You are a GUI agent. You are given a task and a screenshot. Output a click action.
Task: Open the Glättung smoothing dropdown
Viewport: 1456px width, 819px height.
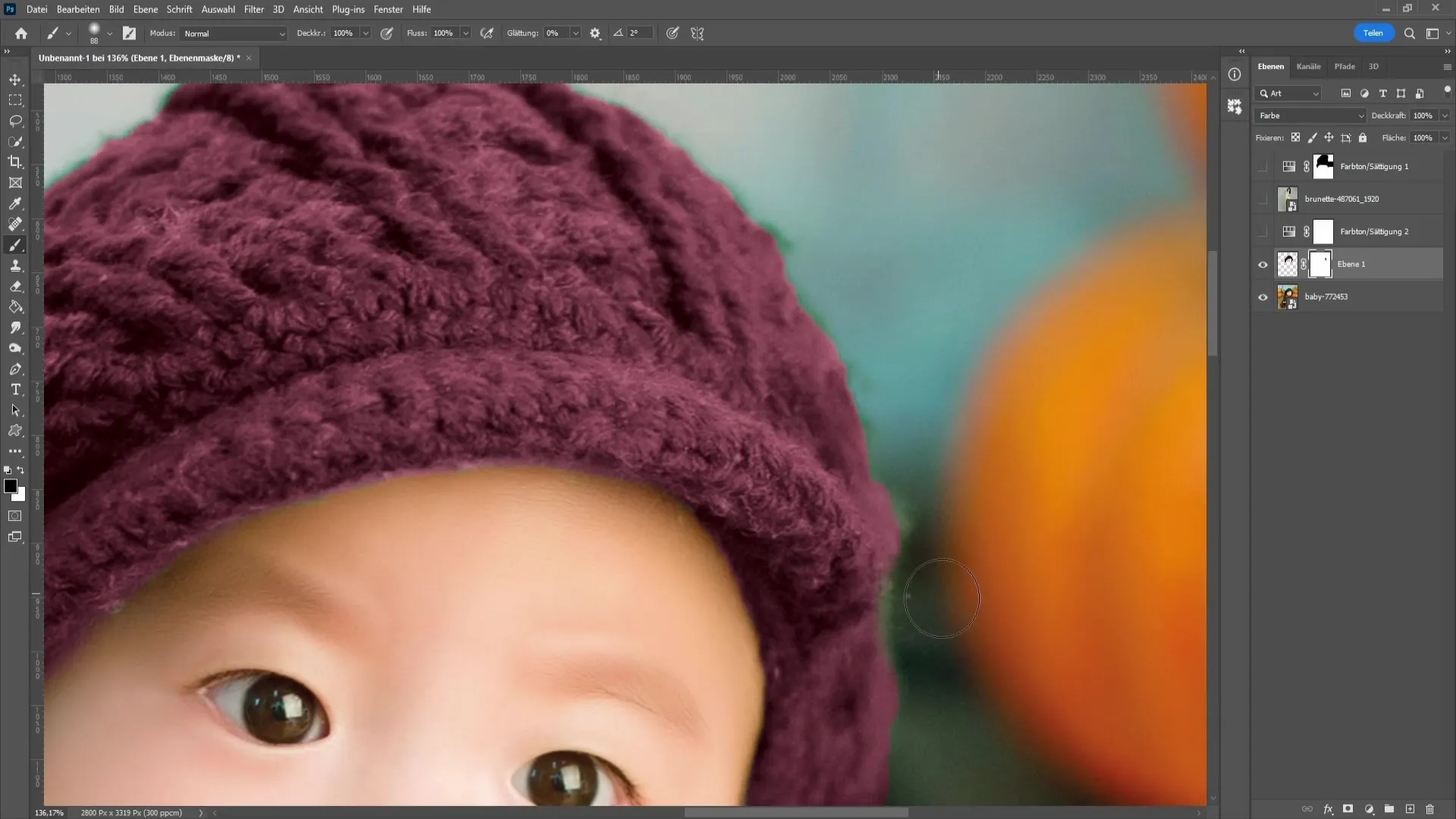coord(576,33)
